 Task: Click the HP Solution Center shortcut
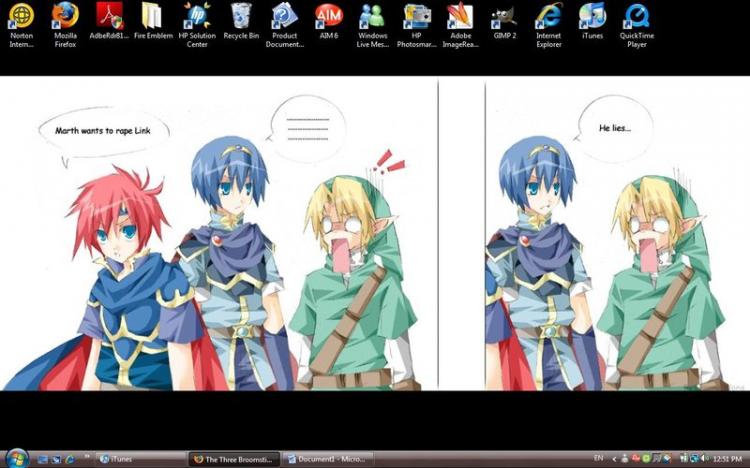coord(197,25)
